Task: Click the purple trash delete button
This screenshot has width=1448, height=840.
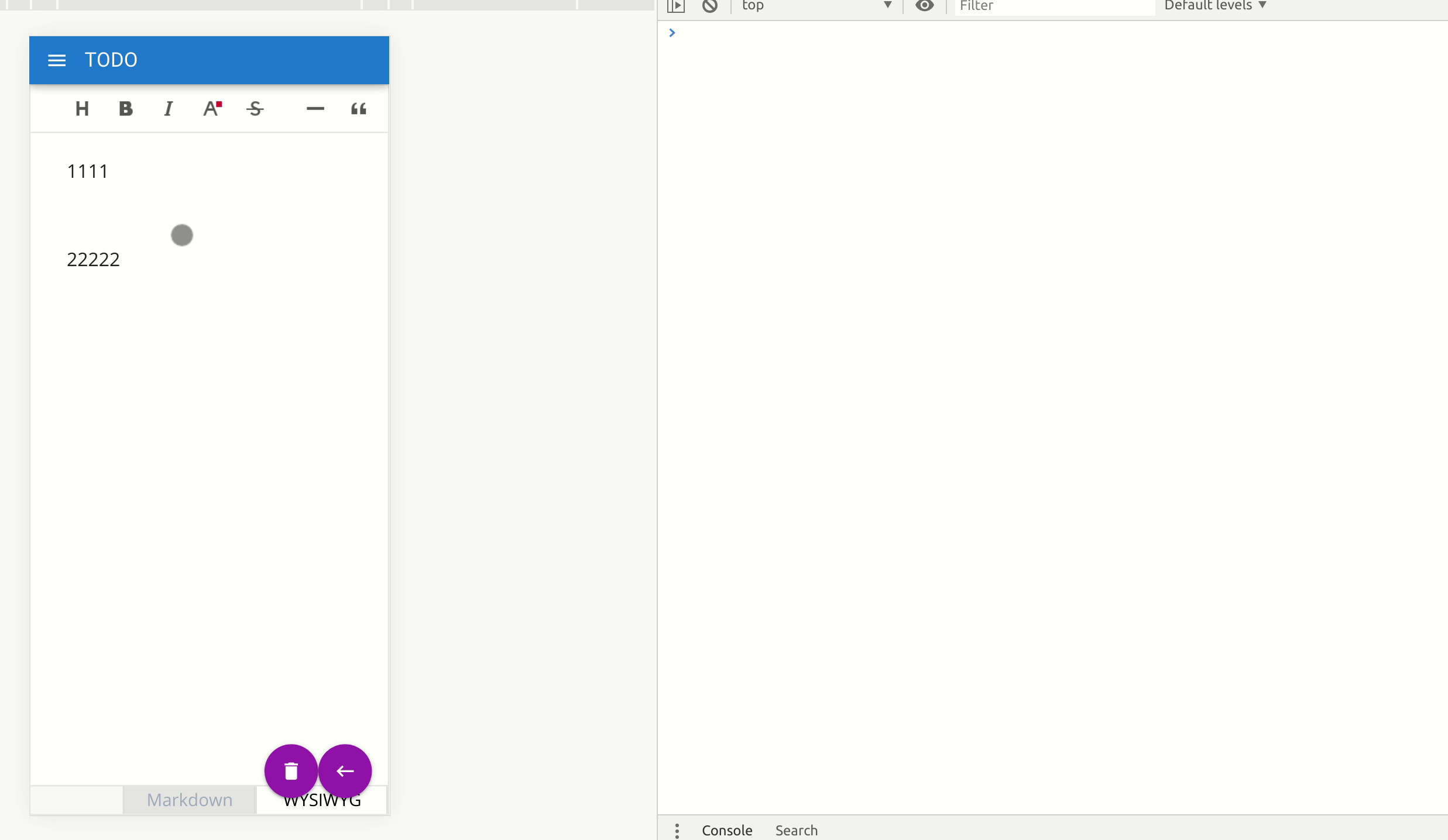Action: pyautogui.click(x=291, y=770)
